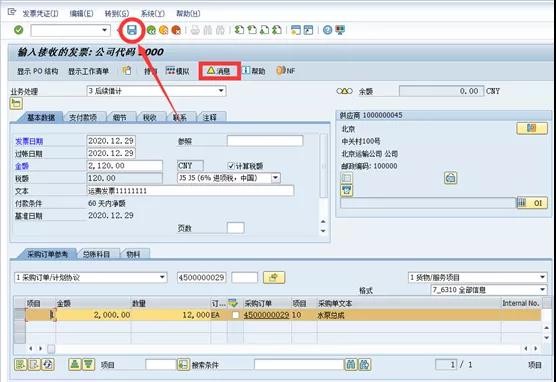Click the OI button in supplier panel
Viewport: 556px width, 382px height.
click(x=532, y=203)
